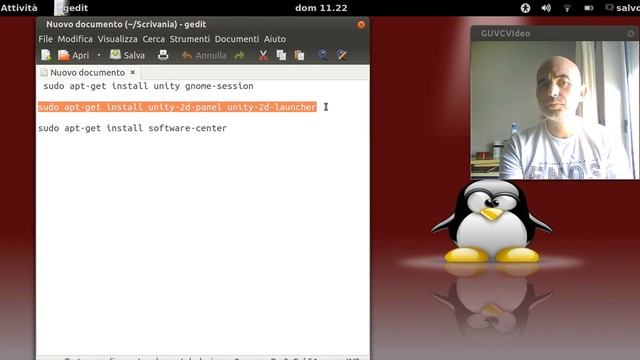Screen dimensions: 640x360
Task: Close the GUVCVideo window
Action: (x=631, y=34)
